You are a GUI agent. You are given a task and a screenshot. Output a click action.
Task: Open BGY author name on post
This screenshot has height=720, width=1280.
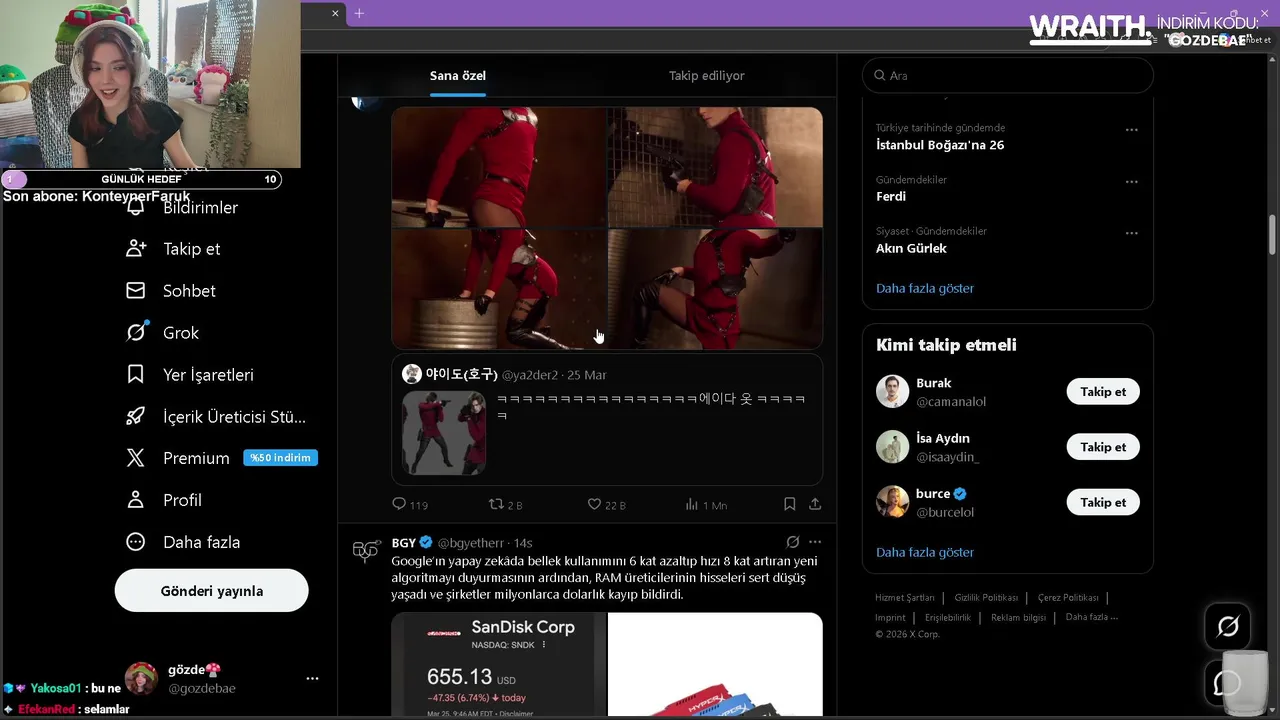coord(404,542)
